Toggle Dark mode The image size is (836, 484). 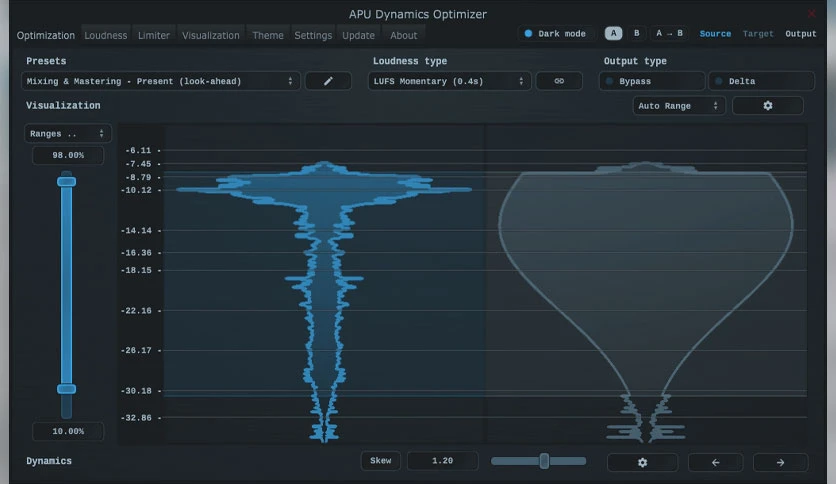tap(555, 34)
